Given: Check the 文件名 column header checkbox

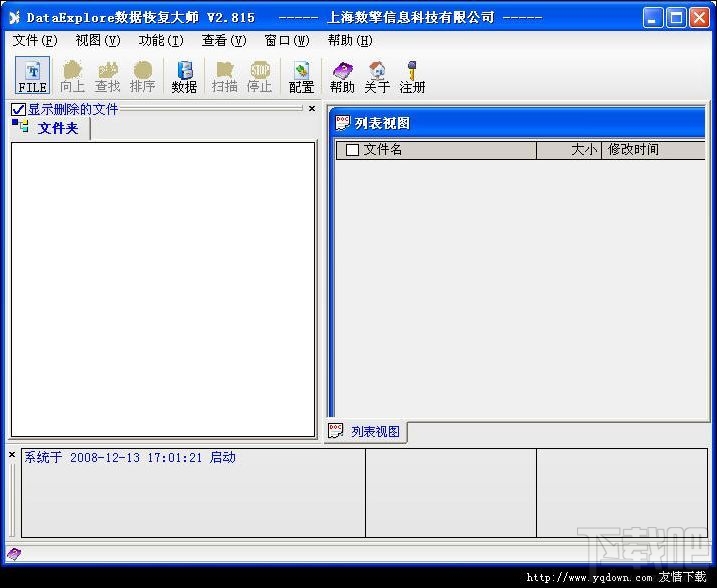Looking at the screenshot, I should click(352, 150).
